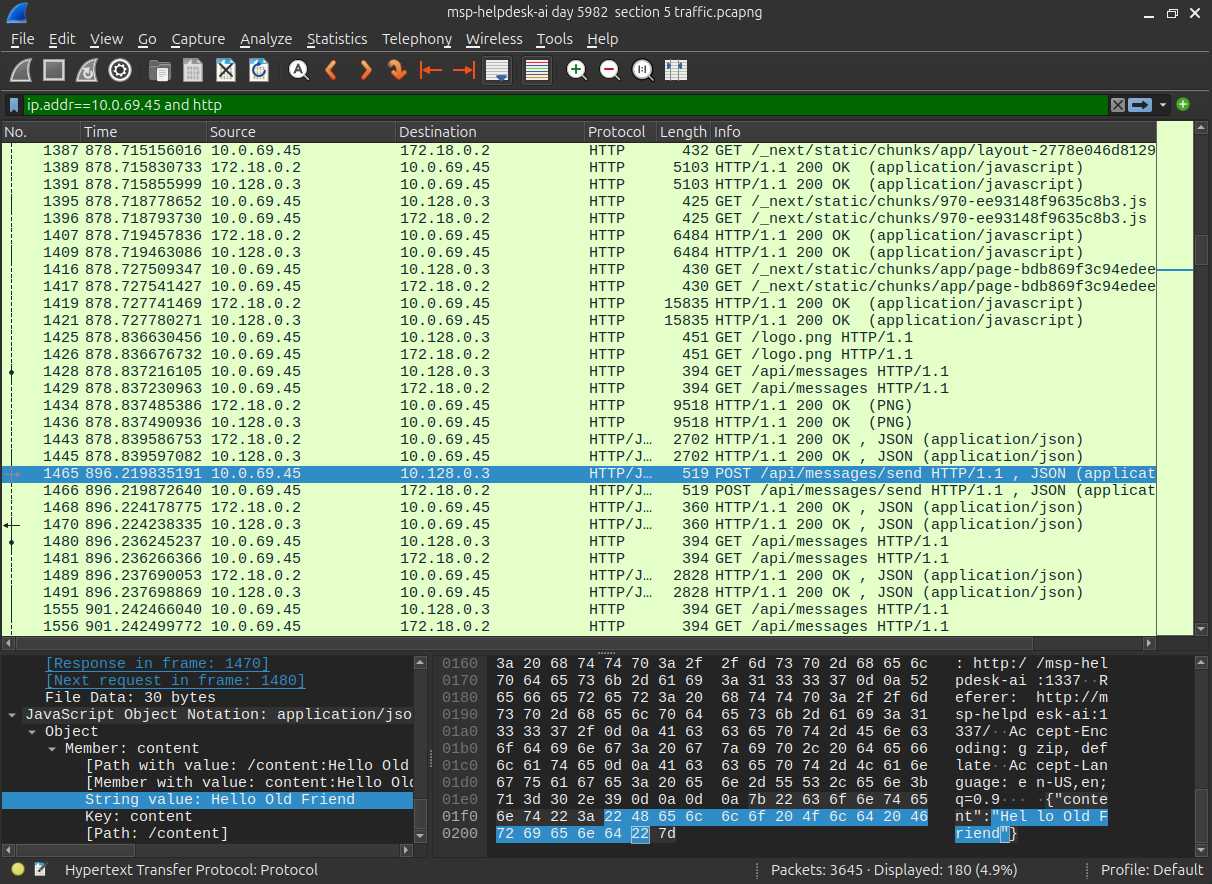Open the display filter history dropdown
1212x884 pixels.
(x=1164, y=105)
